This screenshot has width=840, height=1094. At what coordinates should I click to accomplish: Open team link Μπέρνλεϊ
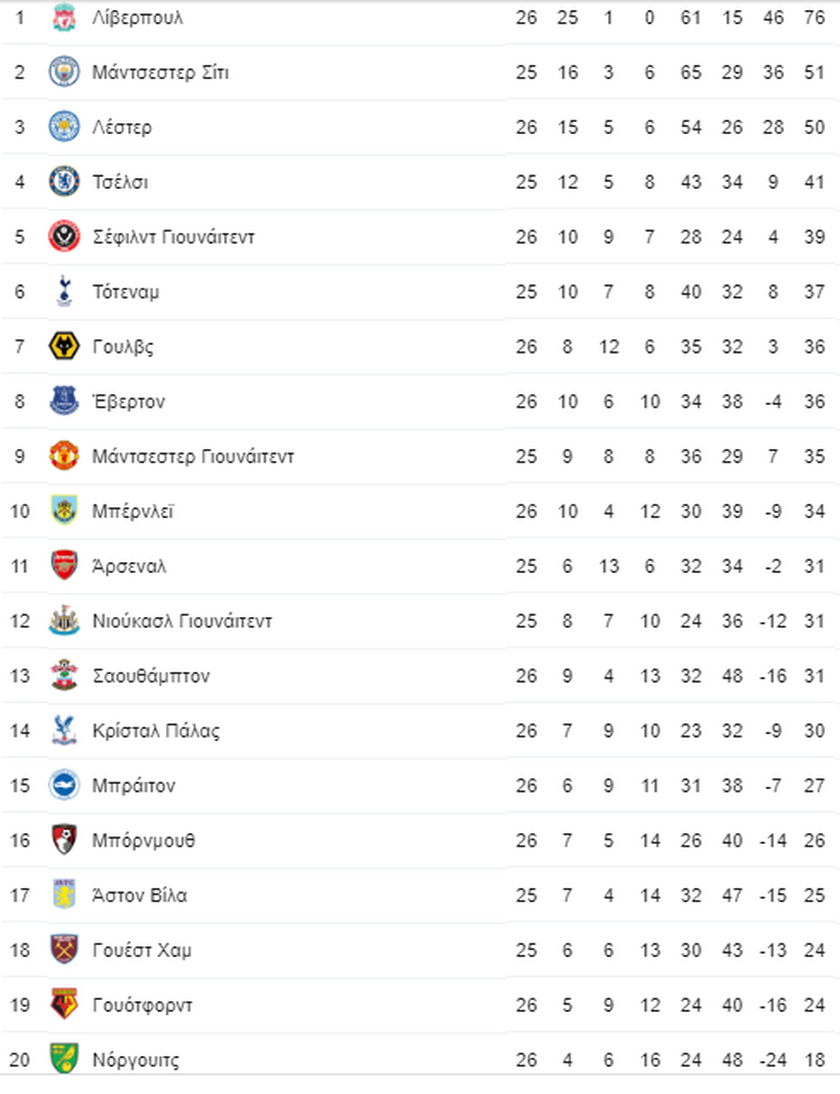pos(133,511)
